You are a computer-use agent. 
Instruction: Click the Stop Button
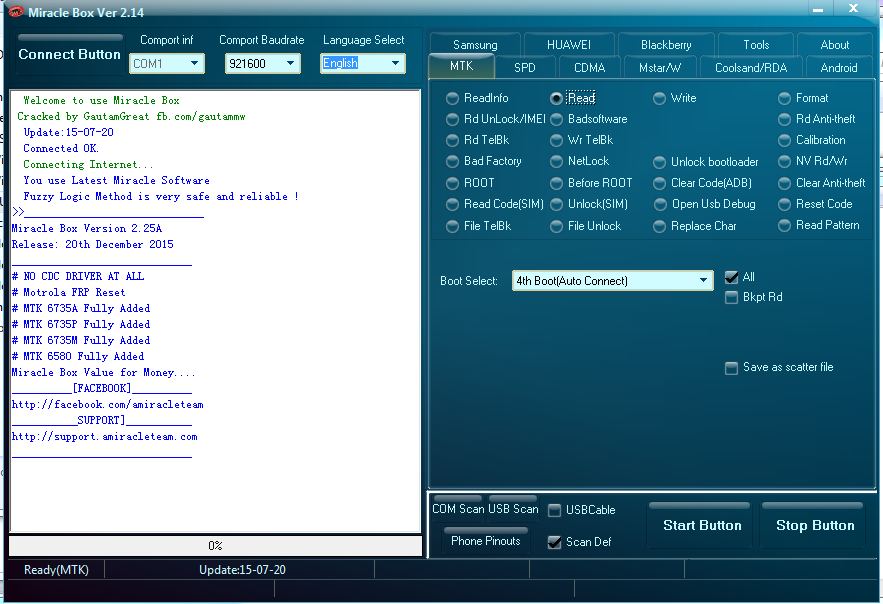pyautogui.click(x=815, y=525)
